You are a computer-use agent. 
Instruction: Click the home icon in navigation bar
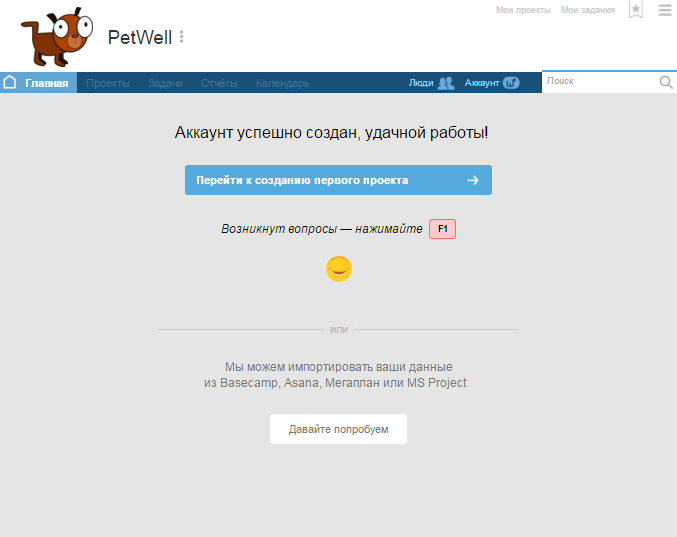pyautogui.click(x=9, y=82)
